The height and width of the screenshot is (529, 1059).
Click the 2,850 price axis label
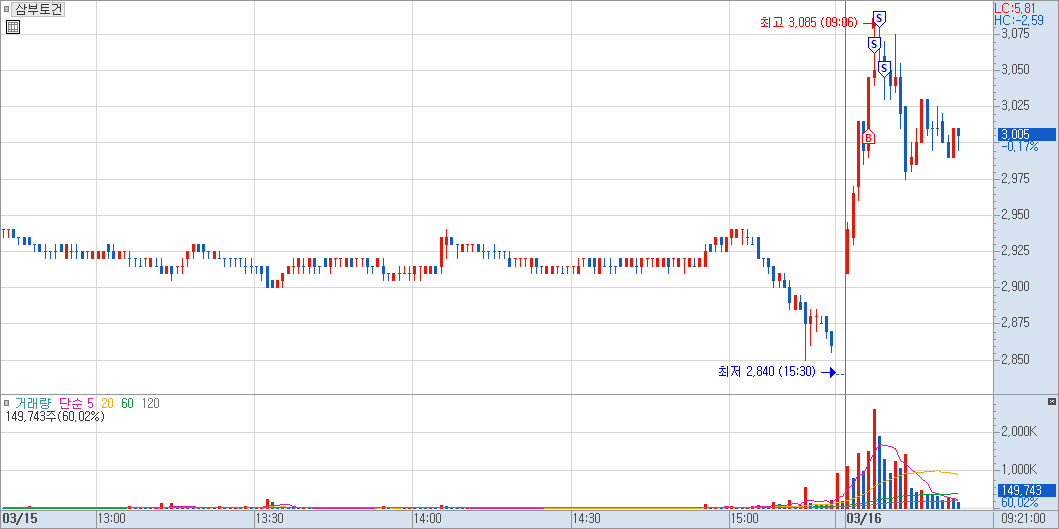pyautogui.click(x=1016, y=359)
